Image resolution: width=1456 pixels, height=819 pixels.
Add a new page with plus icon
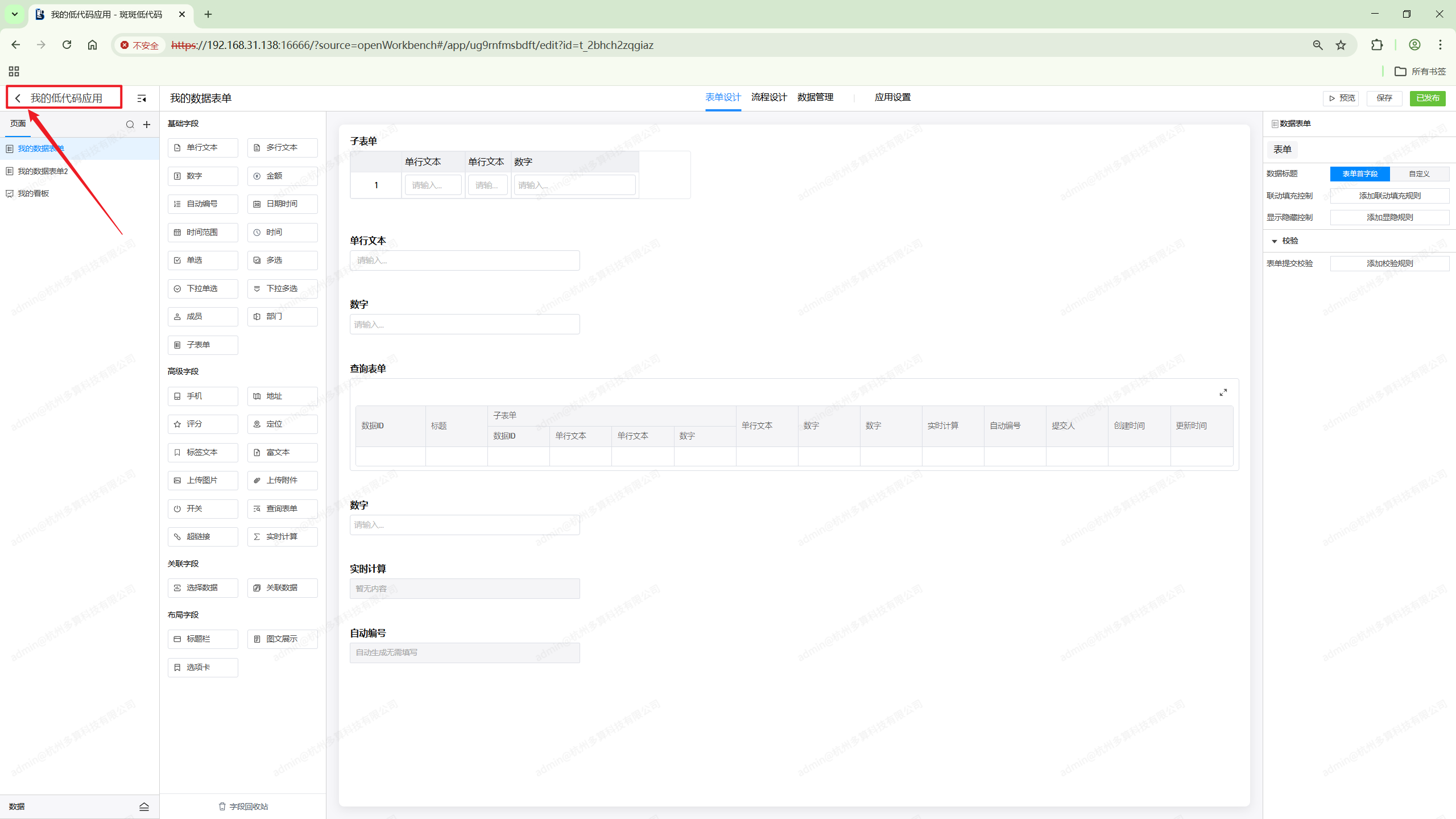coord(147,125)
